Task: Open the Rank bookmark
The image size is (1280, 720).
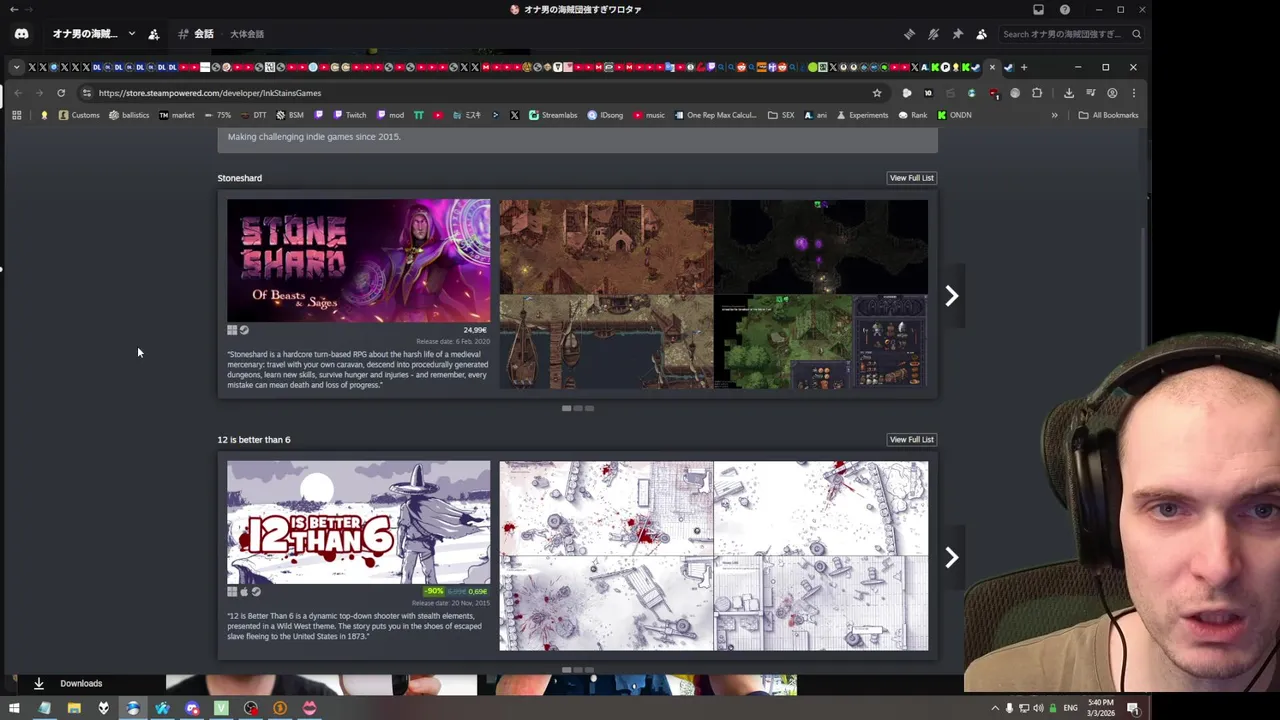Action: [x=912, y=115]
